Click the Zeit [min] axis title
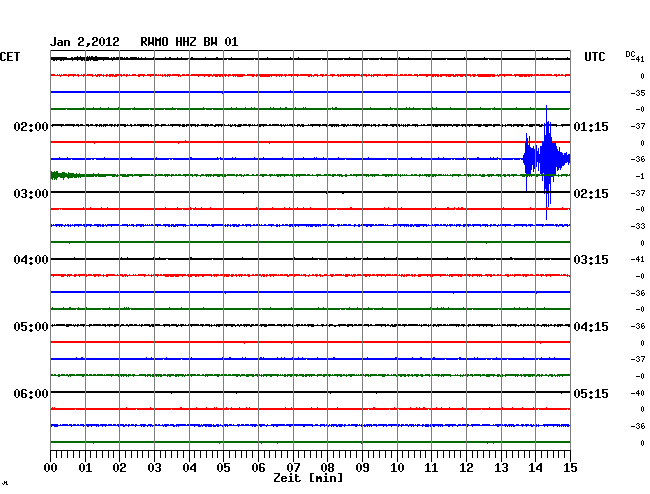The width and height of the screenshot is (650, 494). tap(308, 478)
